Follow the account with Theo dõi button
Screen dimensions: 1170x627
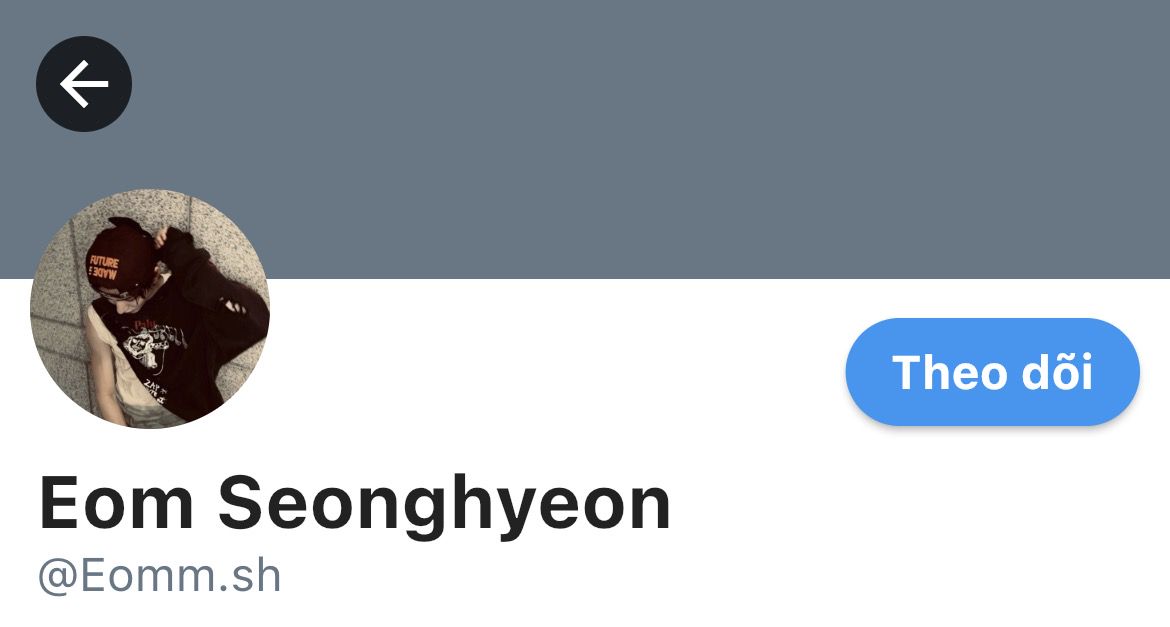(x=992, y=372)
